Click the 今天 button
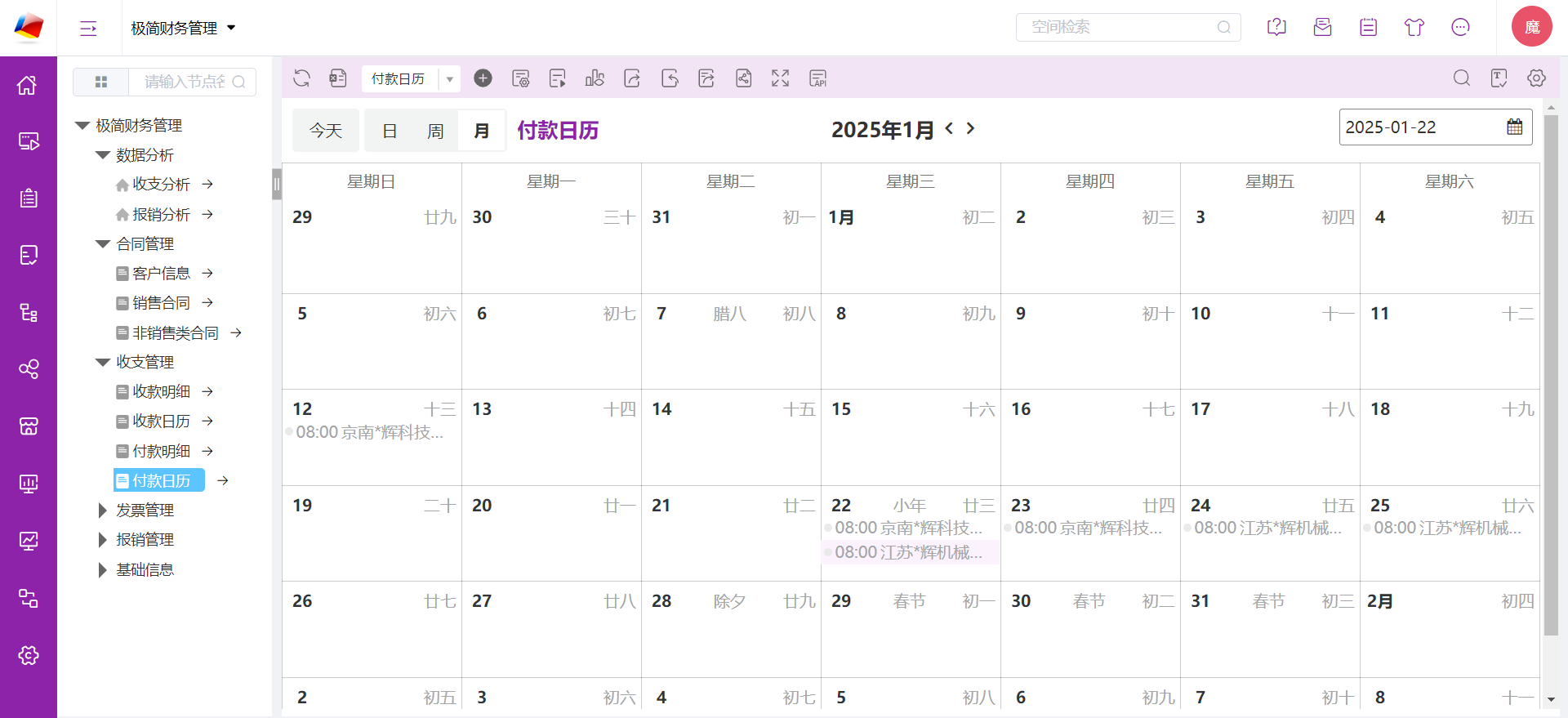The width and height of the screenshot is (1568, 718). point(326,131)
